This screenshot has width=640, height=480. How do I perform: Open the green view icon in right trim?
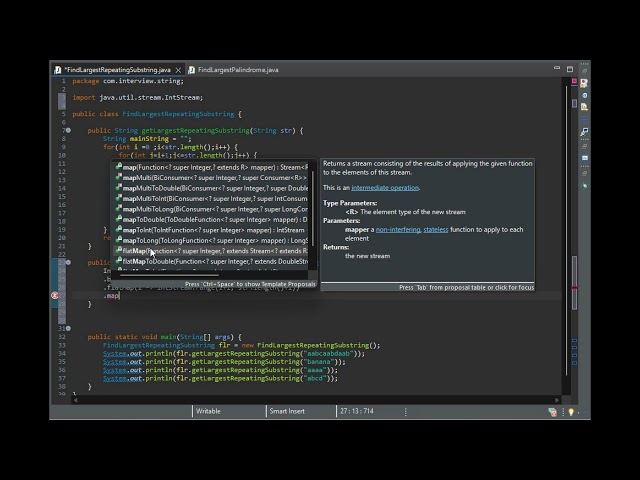584,186
